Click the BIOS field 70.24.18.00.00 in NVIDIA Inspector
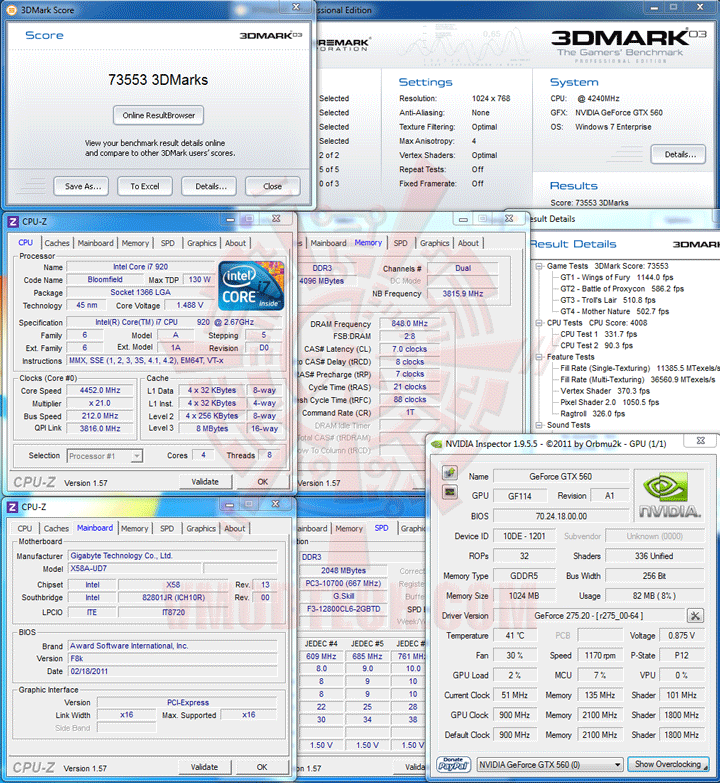This screenshot has height=783, width=720. (x=561, y=516)
